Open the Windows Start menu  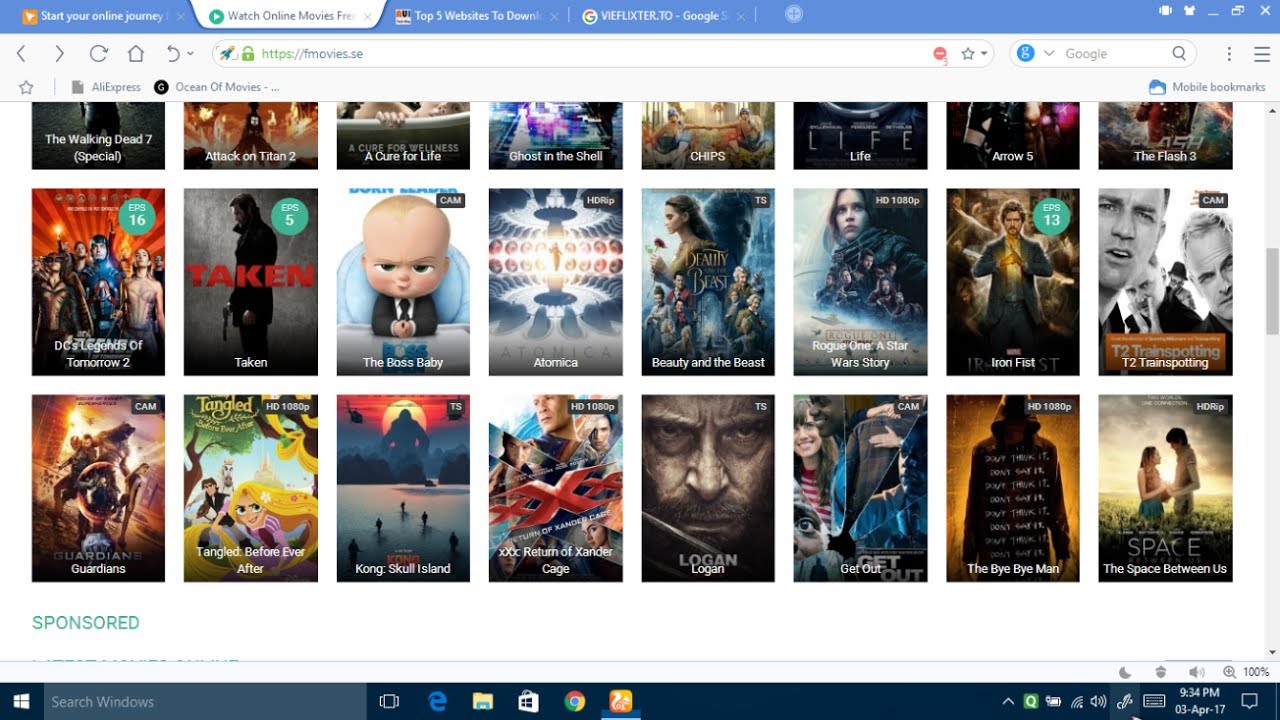pos(20,702)
